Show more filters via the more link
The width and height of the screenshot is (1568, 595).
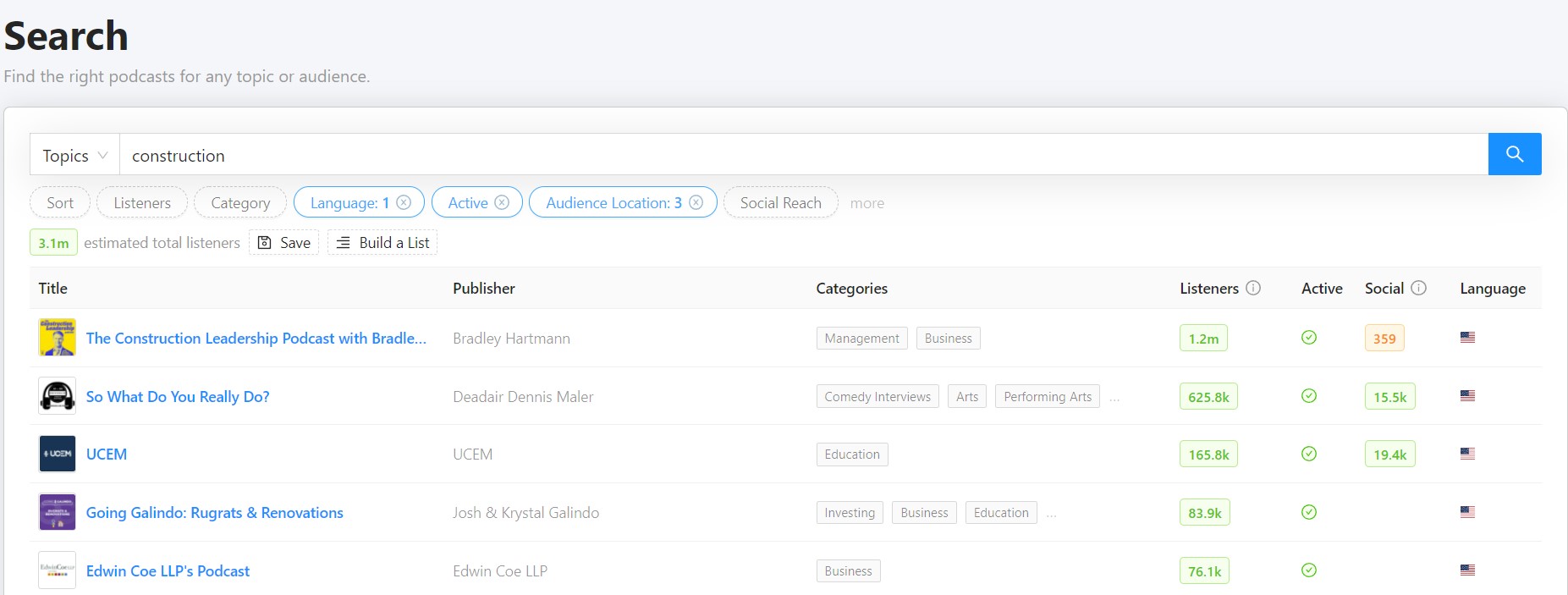point(867,203)
